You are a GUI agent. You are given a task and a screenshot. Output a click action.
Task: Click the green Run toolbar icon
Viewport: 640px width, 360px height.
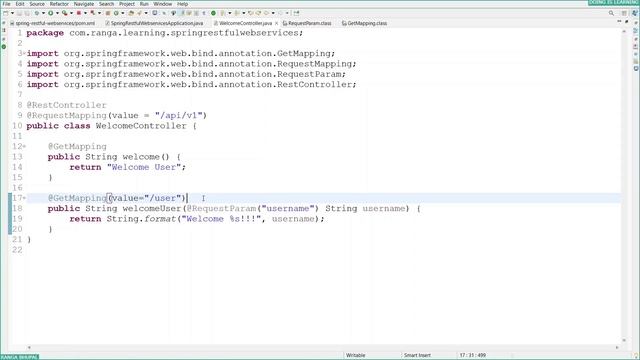coord(51,13)
